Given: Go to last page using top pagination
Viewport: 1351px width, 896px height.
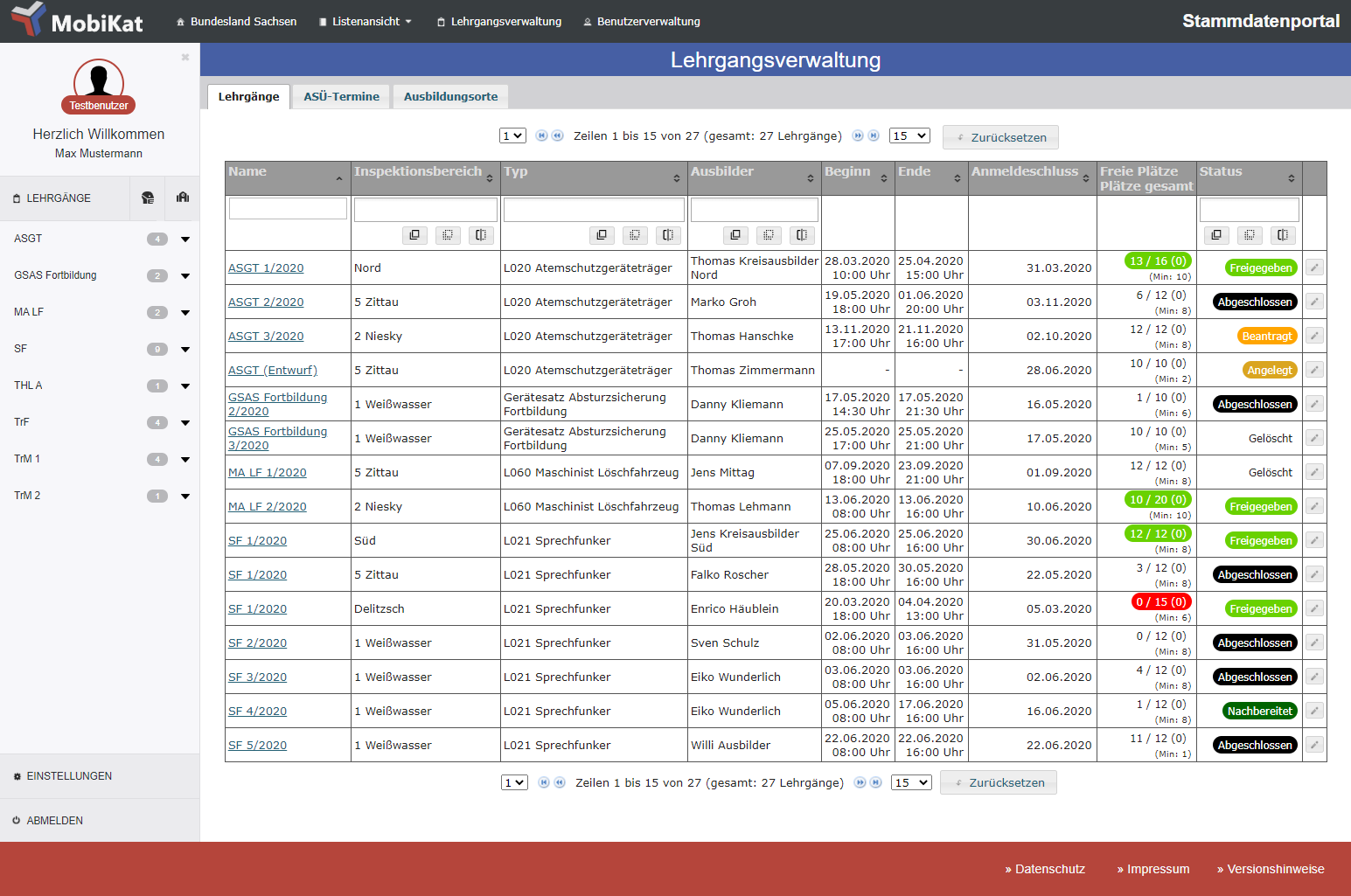Looking at the screenshot, I should click(x=874, y=135).
